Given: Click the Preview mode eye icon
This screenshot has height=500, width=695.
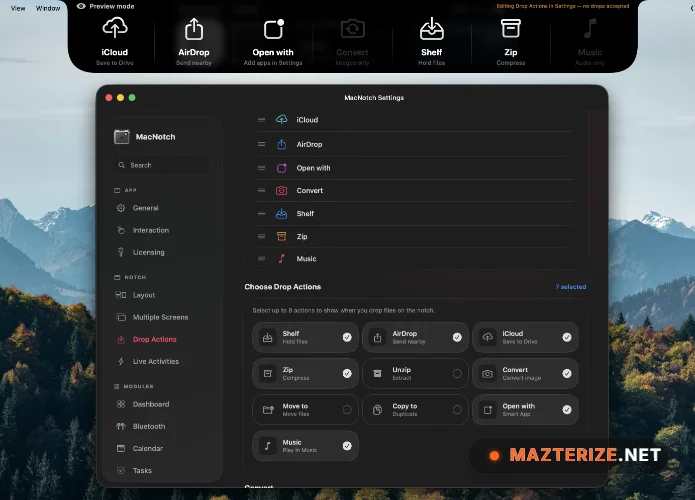Looking at the screenshot, I should 81,6.
